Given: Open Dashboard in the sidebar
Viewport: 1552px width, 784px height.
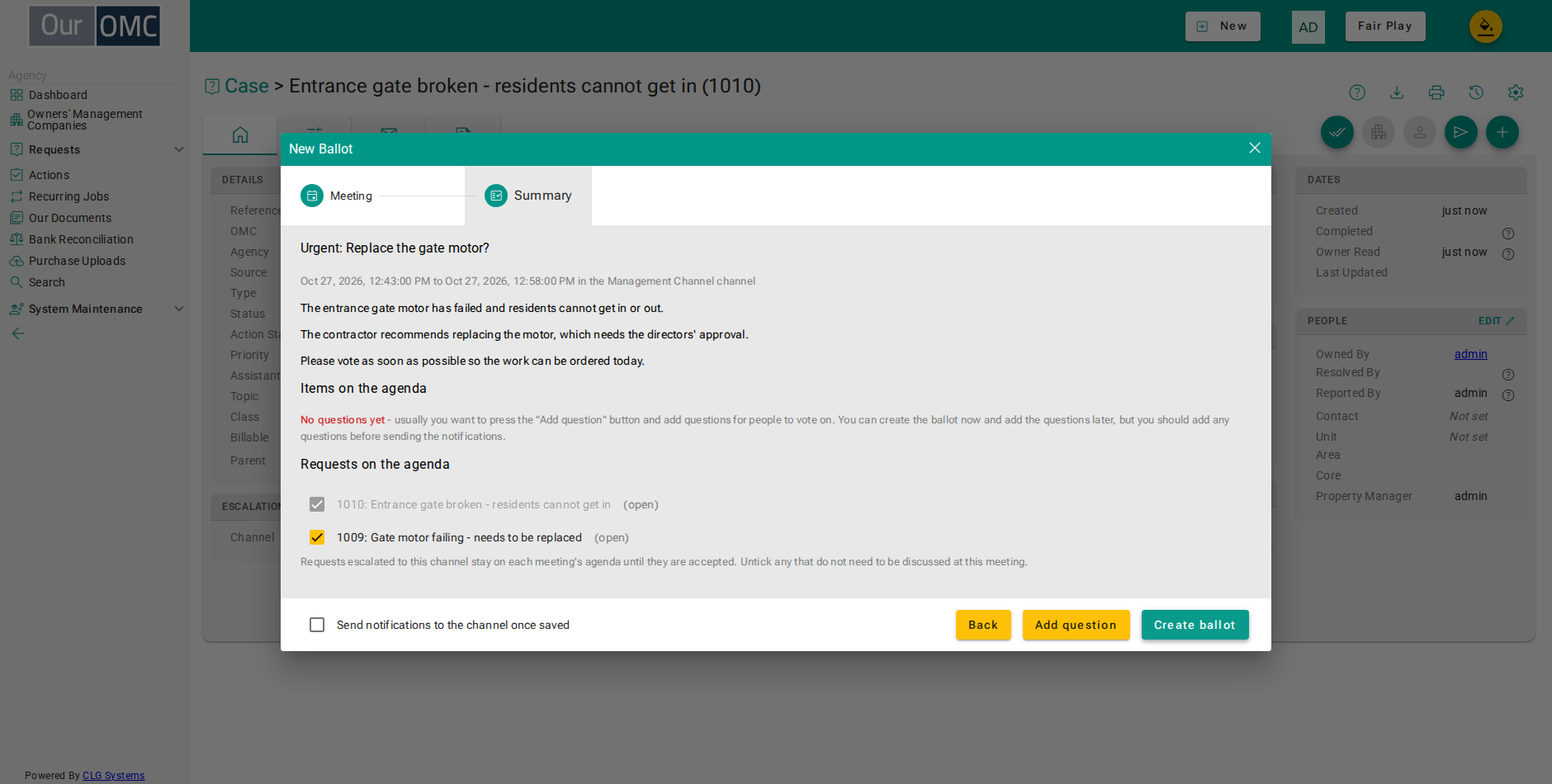Looking at the screenshot, I should click(x=58, y=95).
